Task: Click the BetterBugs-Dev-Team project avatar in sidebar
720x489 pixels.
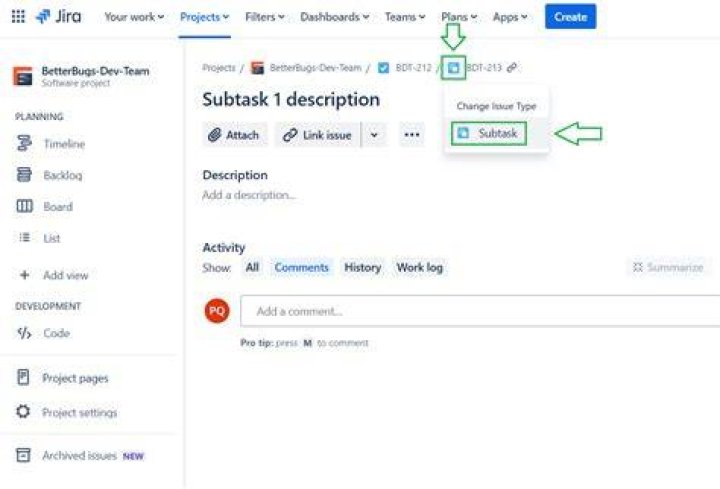Action: point(23,76)
